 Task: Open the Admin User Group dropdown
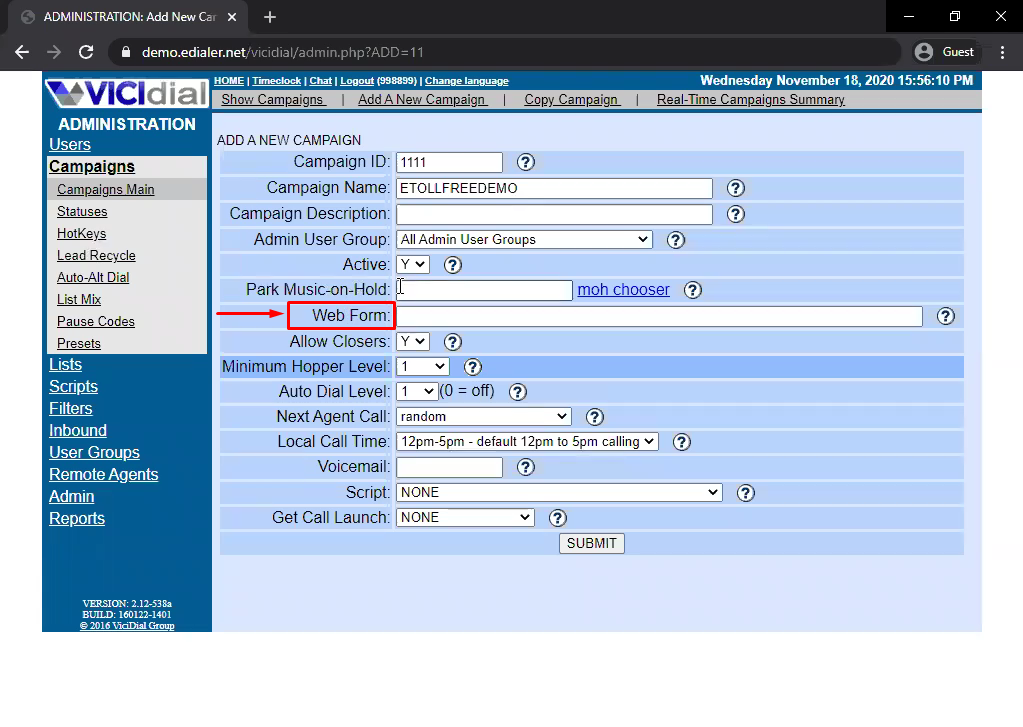524,240
